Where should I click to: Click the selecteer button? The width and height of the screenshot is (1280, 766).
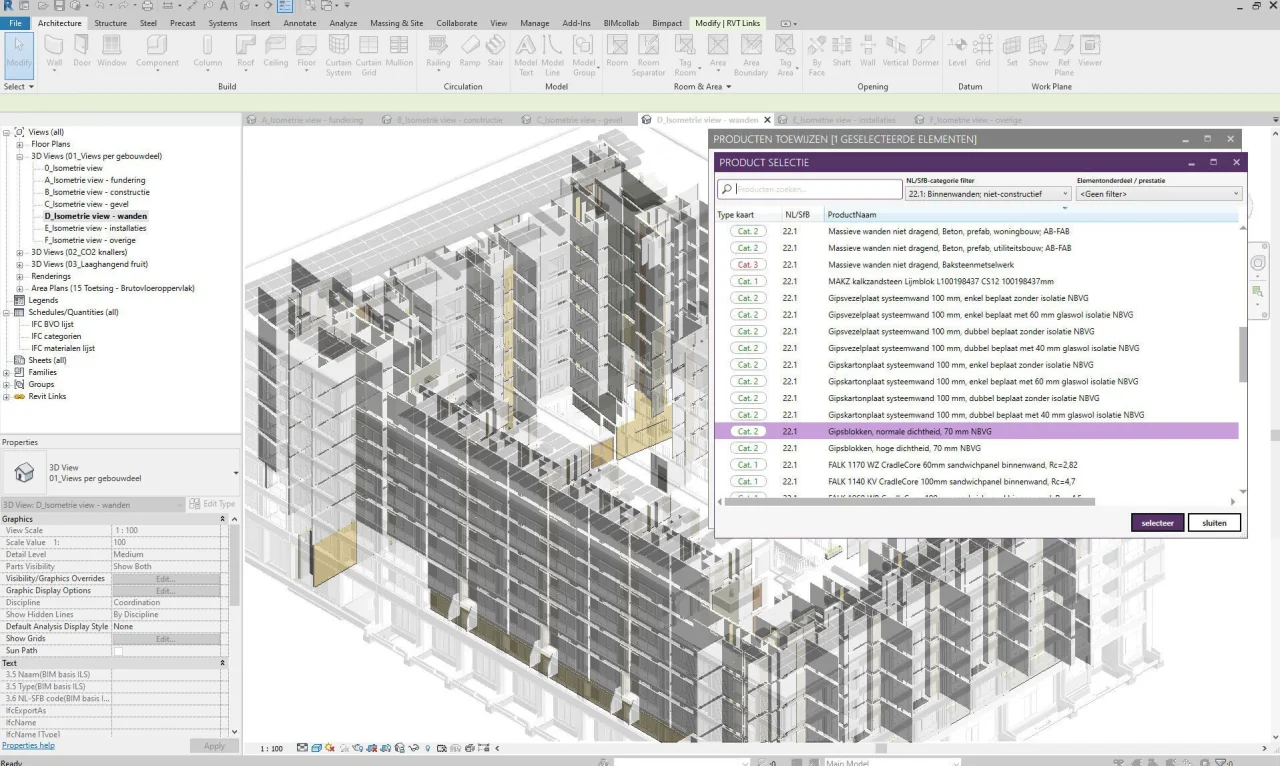(x=1157, y=523)
